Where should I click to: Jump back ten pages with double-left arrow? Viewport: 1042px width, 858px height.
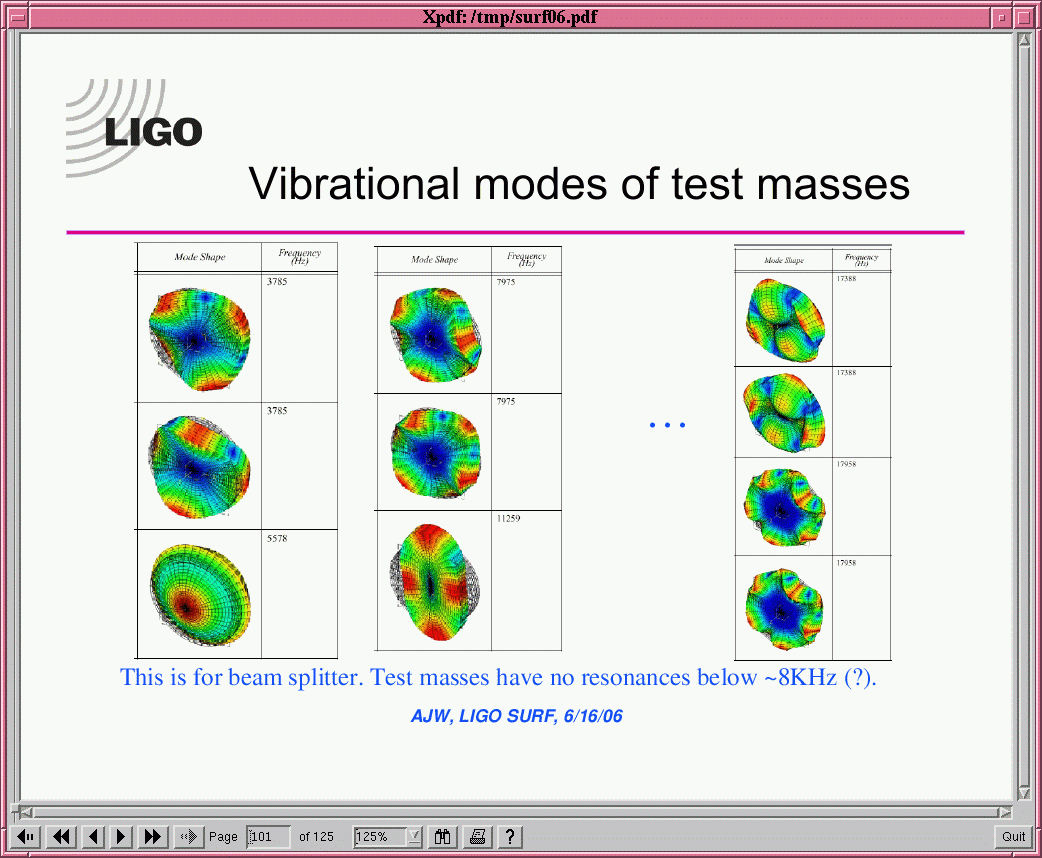pyautogui.click(x=61, y=836)
